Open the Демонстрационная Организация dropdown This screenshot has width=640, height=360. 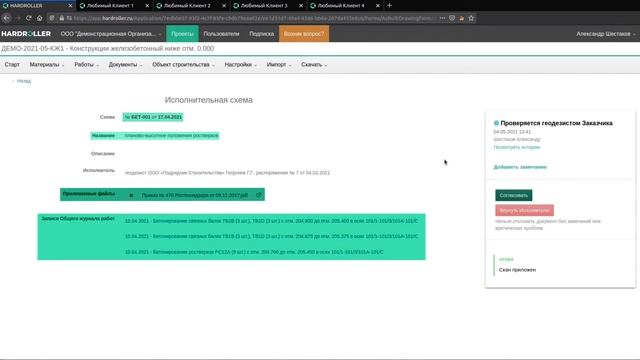pos(111,34)
